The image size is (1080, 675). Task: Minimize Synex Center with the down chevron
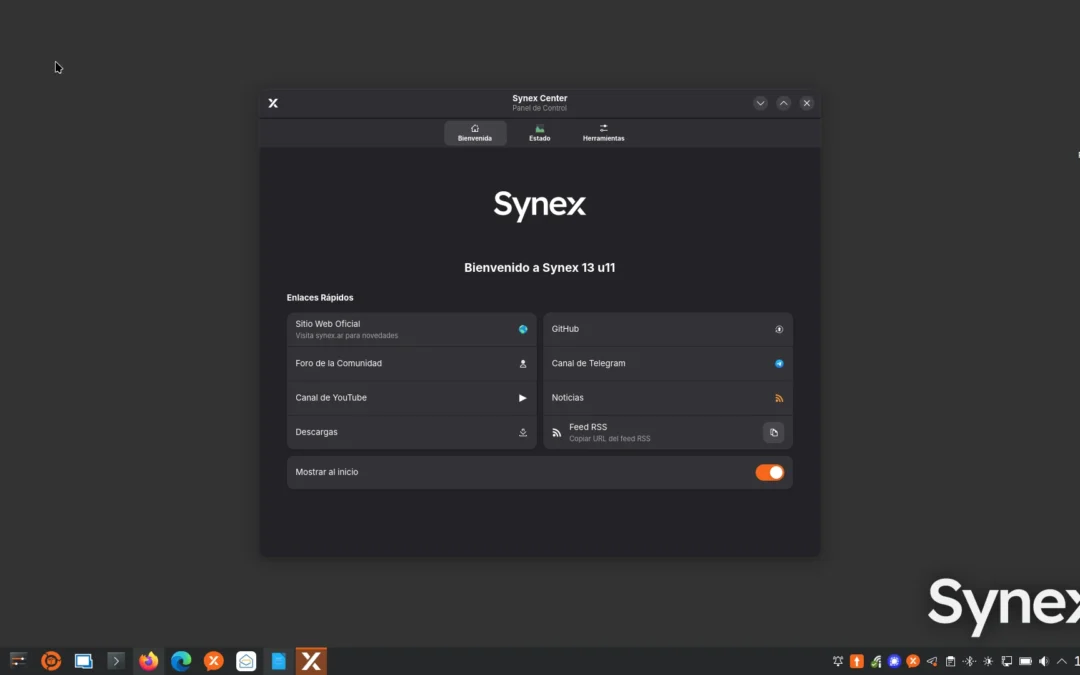click(760, 103)
